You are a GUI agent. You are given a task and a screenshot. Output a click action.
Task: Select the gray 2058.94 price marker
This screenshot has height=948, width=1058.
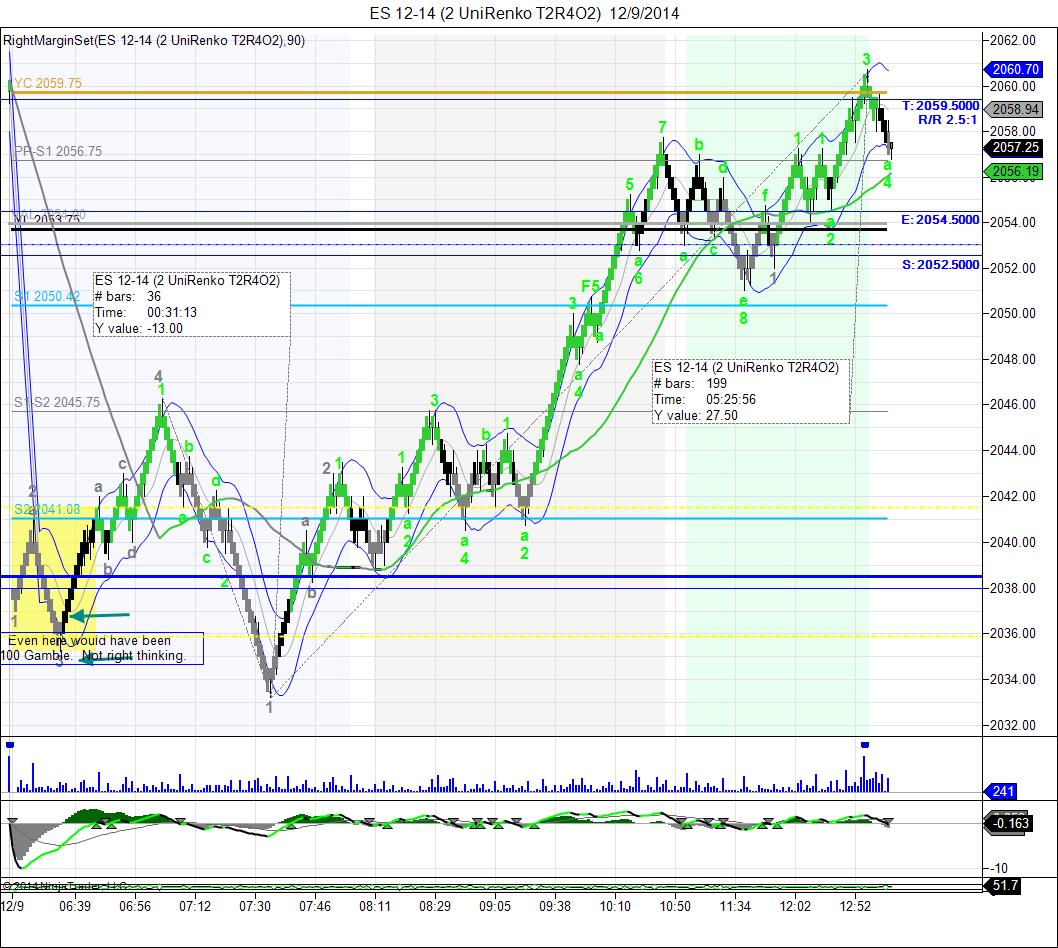[1013, 109]
